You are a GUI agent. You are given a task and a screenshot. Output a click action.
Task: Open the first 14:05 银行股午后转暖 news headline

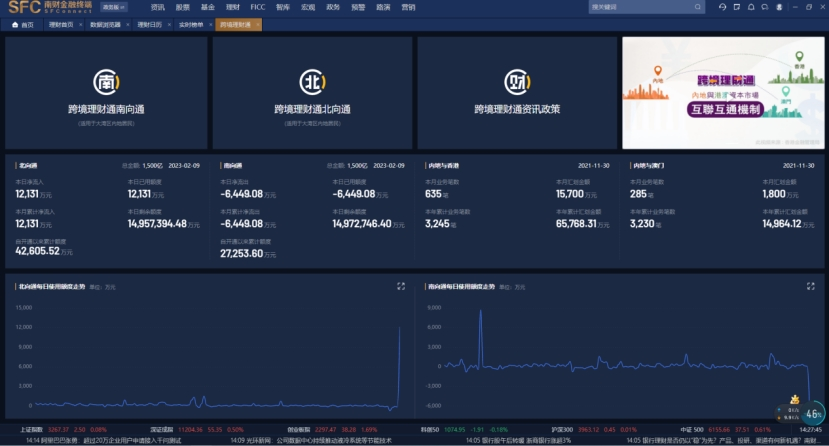coord(519,440)
